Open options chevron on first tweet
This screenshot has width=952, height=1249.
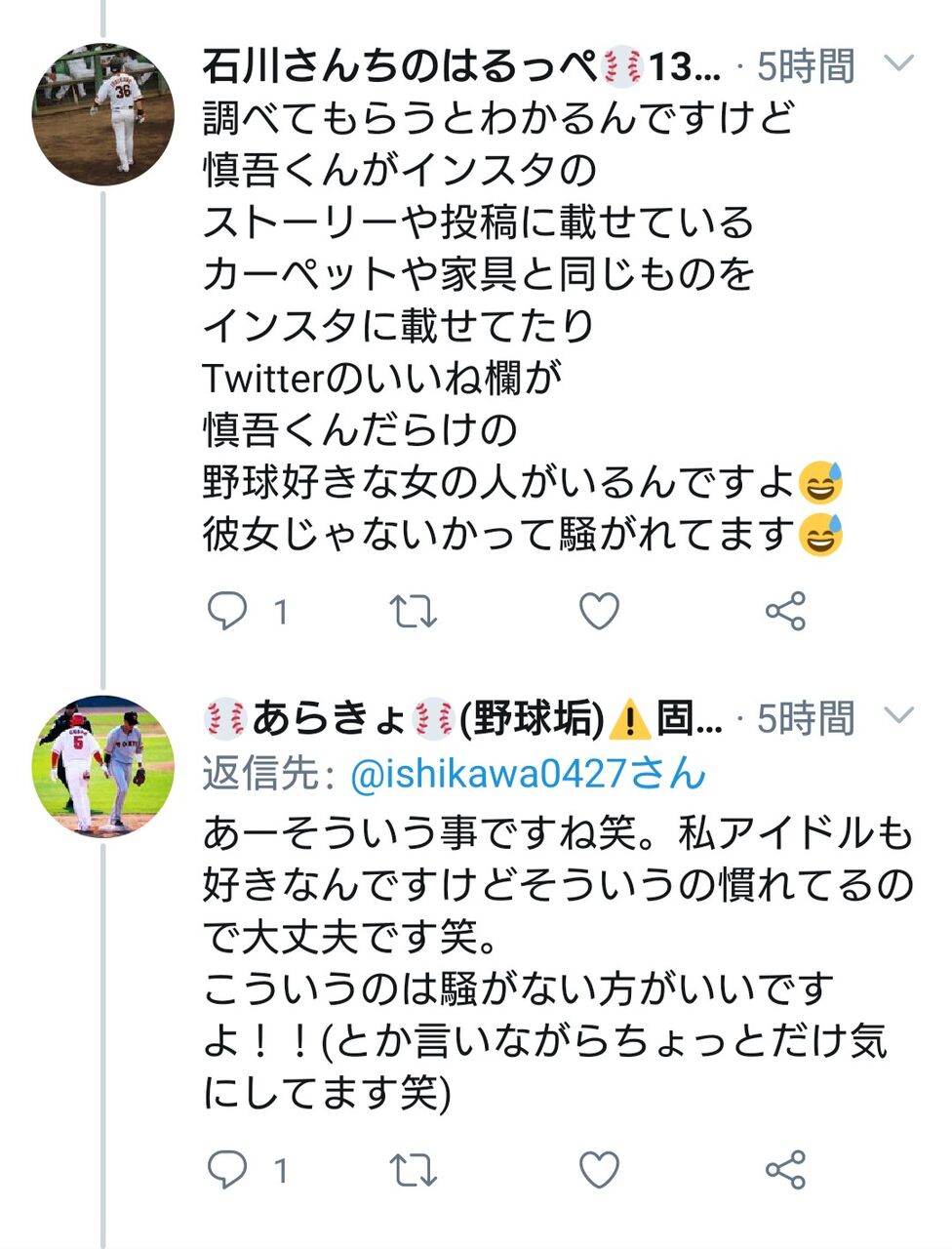click(897, 64)
